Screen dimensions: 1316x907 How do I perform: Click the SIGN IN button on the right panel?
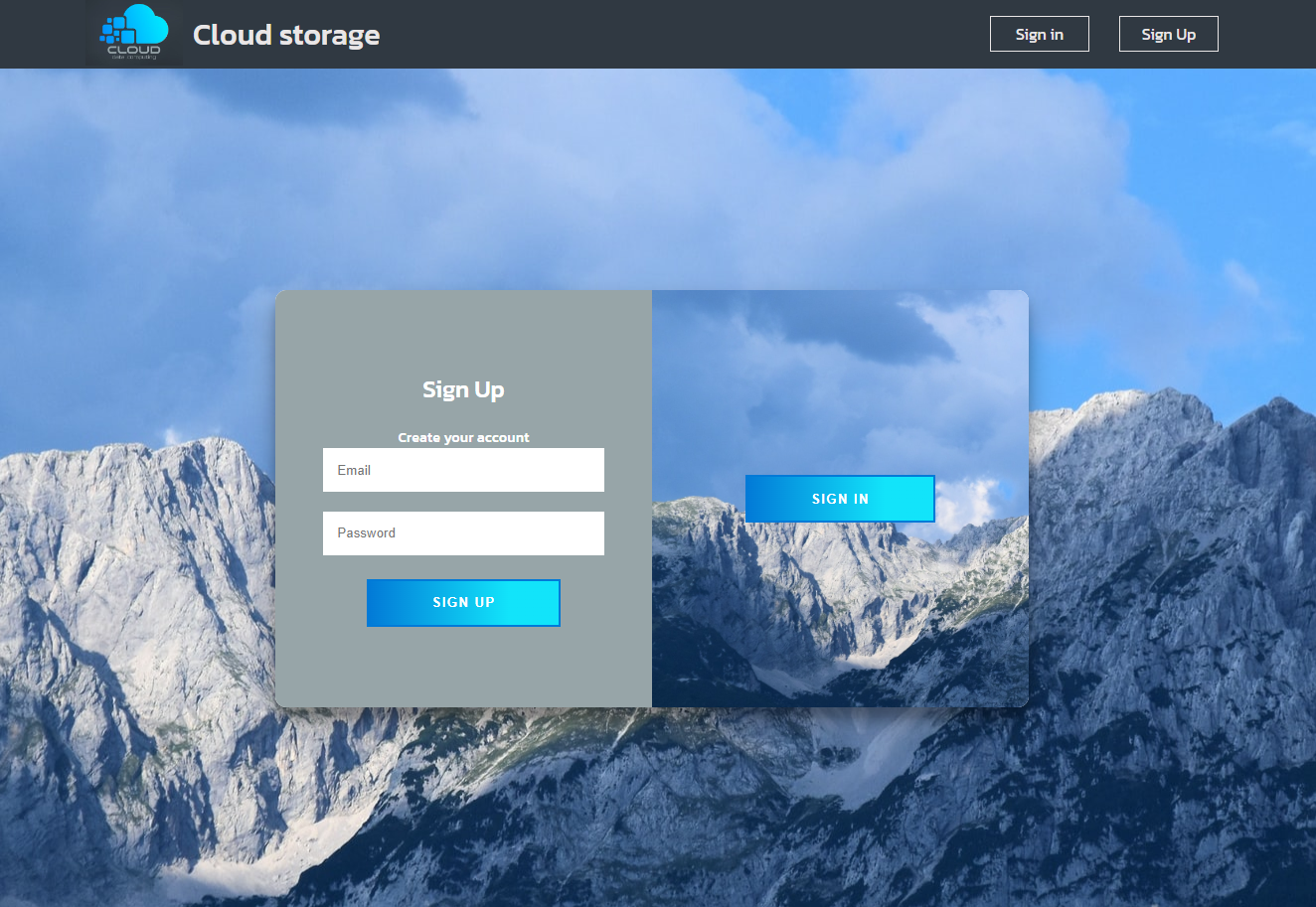839,498
